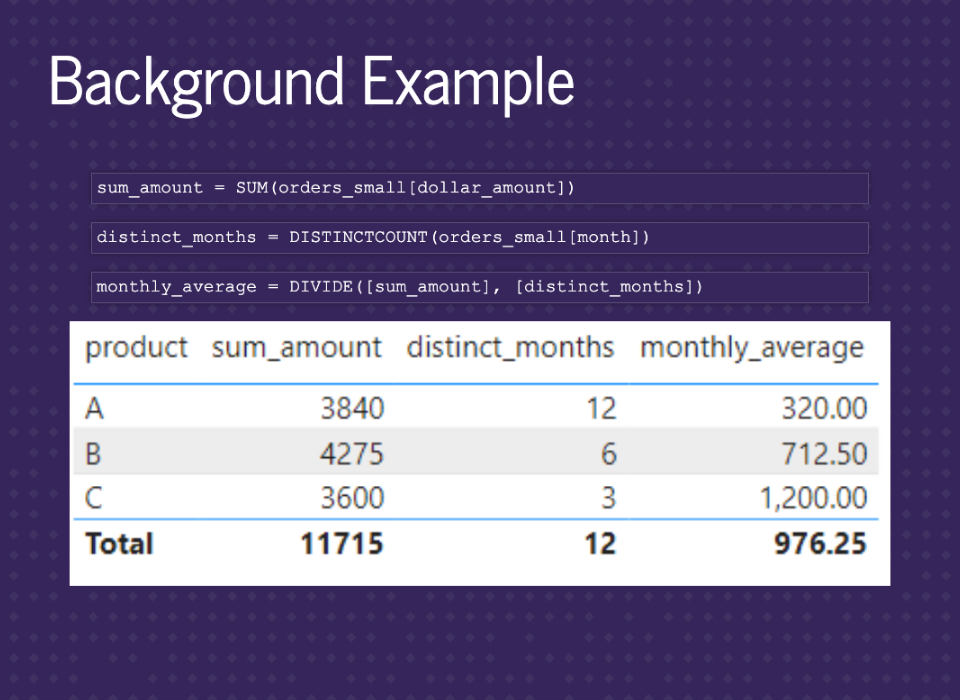Select the 3600 value in row C
The image size is (960, 700).
point(352,498)
